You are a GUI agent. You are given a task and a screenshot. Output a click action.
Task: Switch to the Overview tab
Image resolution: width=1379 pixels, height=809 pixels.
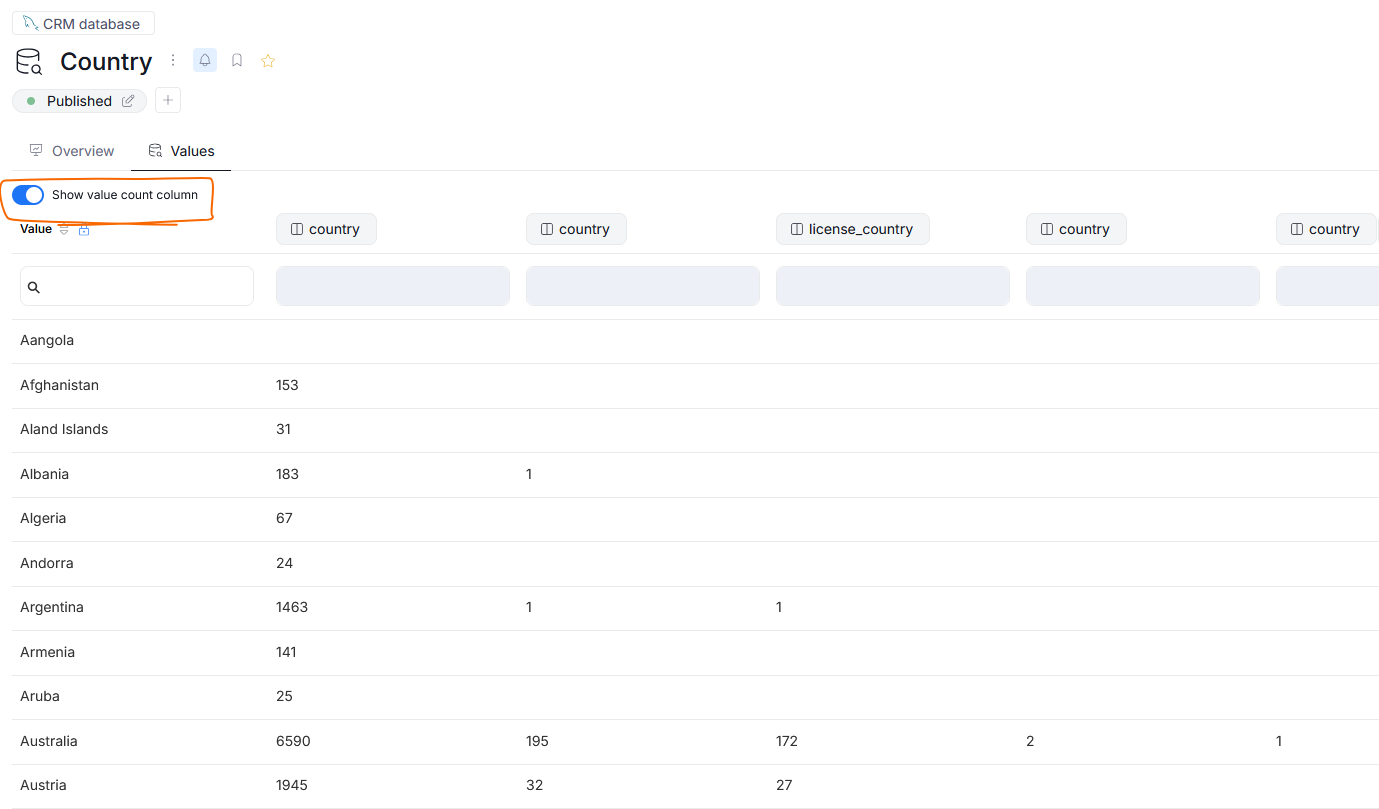72,151
